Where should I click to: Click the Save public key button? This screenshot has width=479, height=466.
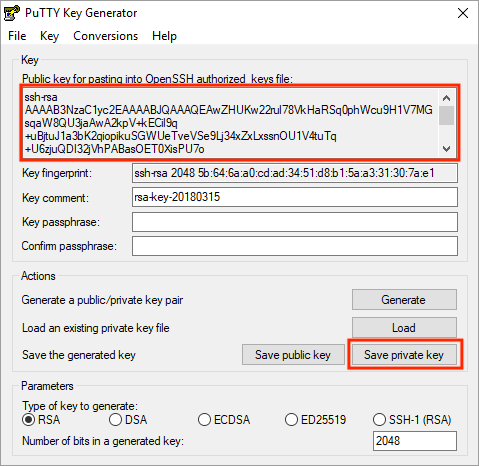click(x=293, y=355)
